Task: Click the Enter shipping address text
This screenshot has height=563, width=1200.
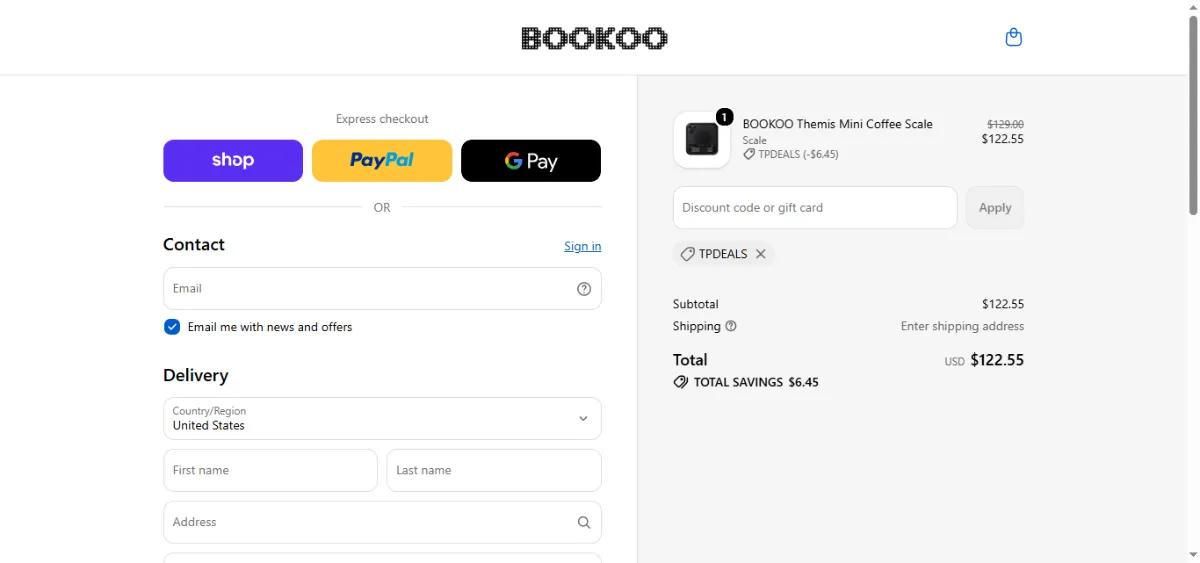Action: [x=962, y=326]
